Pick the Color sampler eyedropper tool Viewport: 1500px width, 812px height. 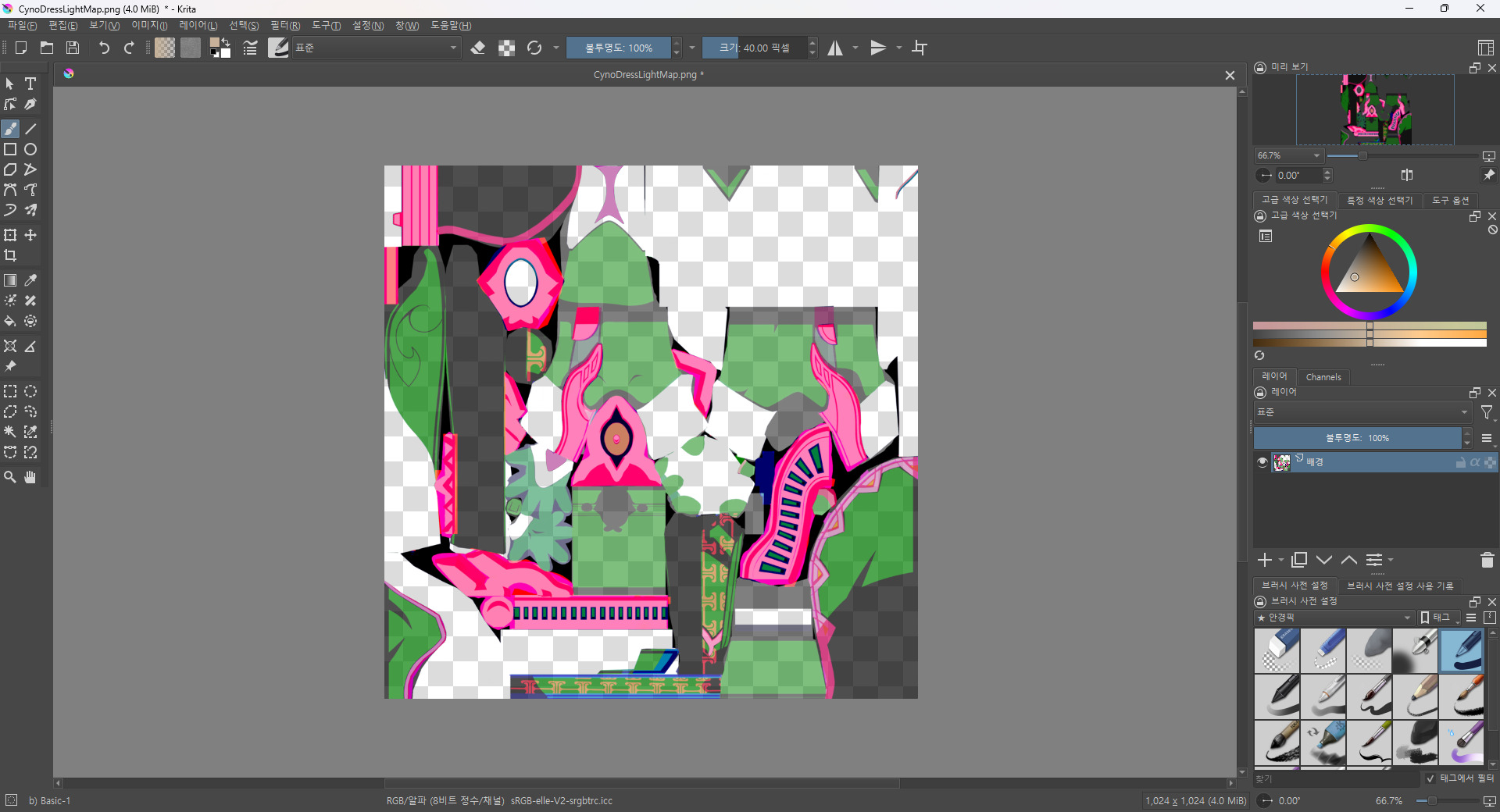[x=30, y=280]
